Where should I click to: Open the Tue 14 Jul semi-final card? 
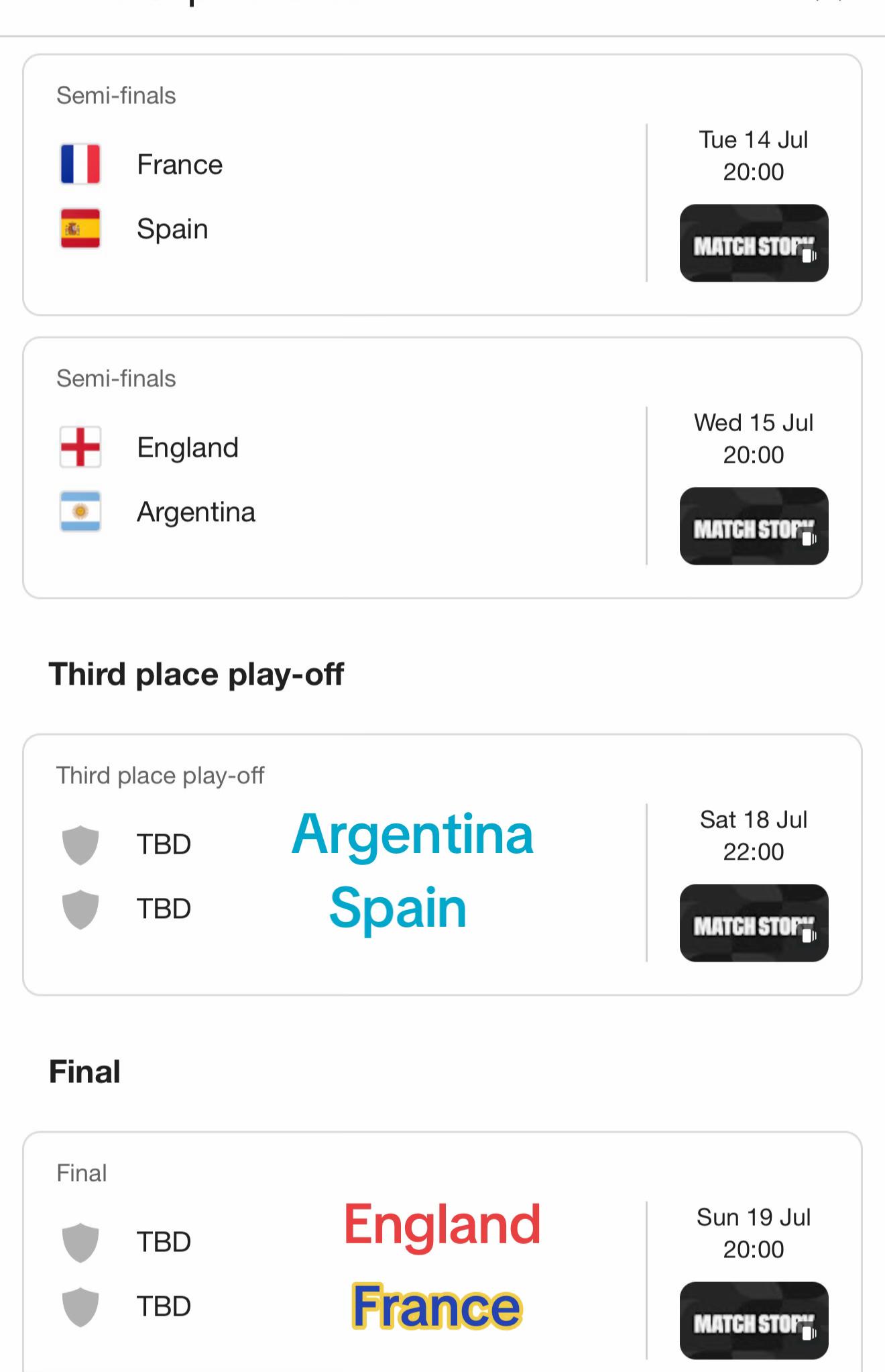[442, 185]
